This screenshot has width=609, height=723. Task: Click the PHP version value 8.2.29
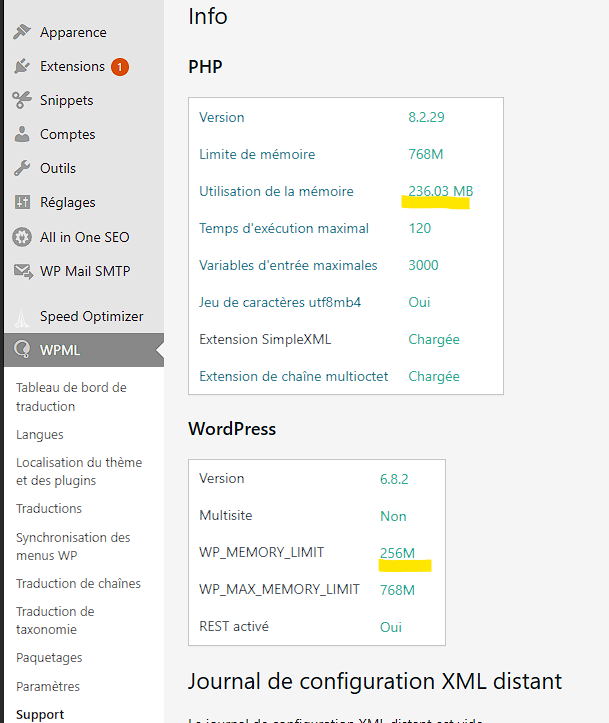click(x=426, y=117)
